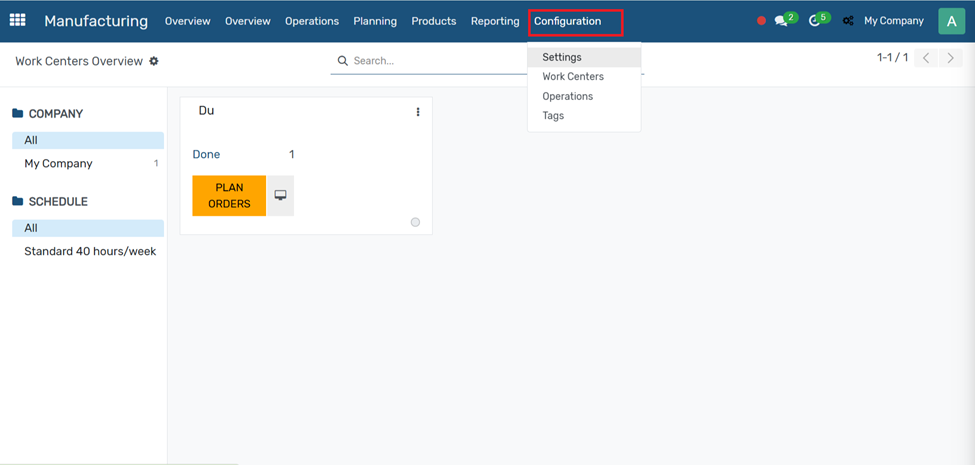Click the tablet view icon on Du card
Image resolution: width=975 pixels, height=465 pixels.
pos(280,196)
